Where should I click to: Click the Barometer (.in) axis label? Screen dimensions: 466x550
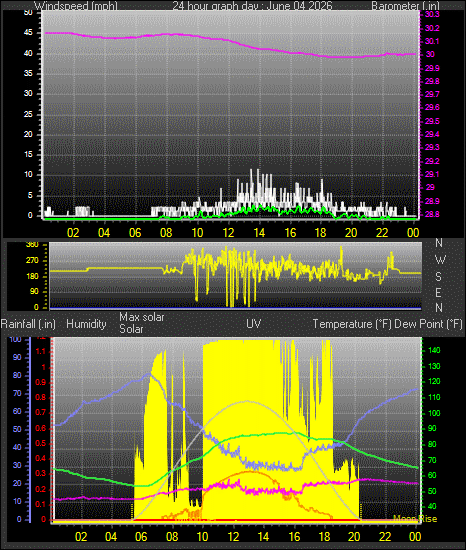tap(405, 6)
